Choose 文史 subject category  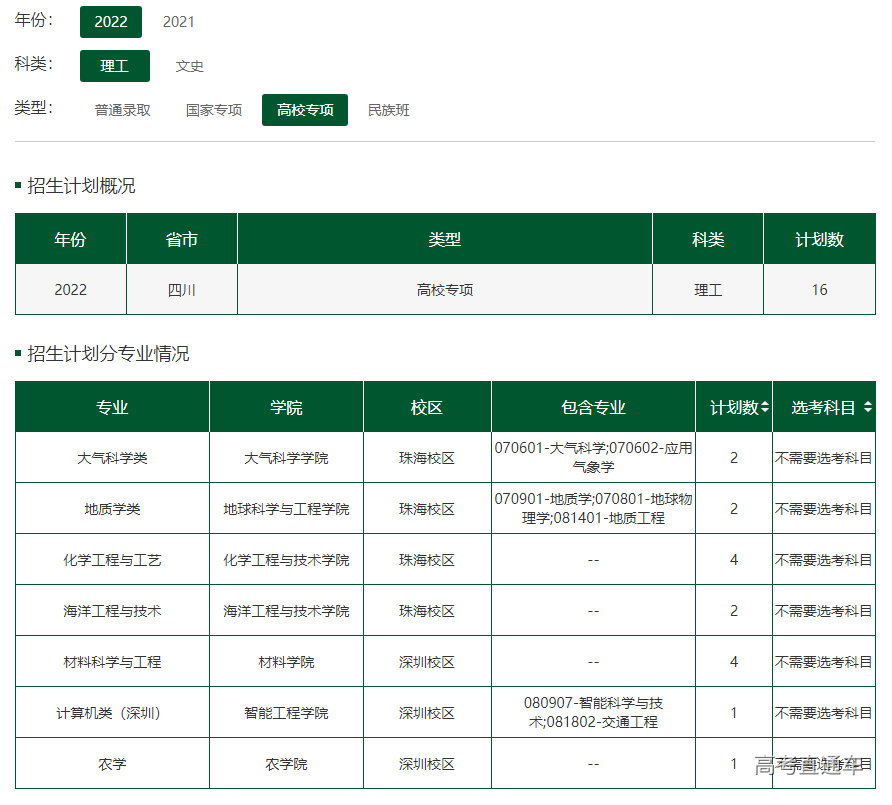[190, 66]
